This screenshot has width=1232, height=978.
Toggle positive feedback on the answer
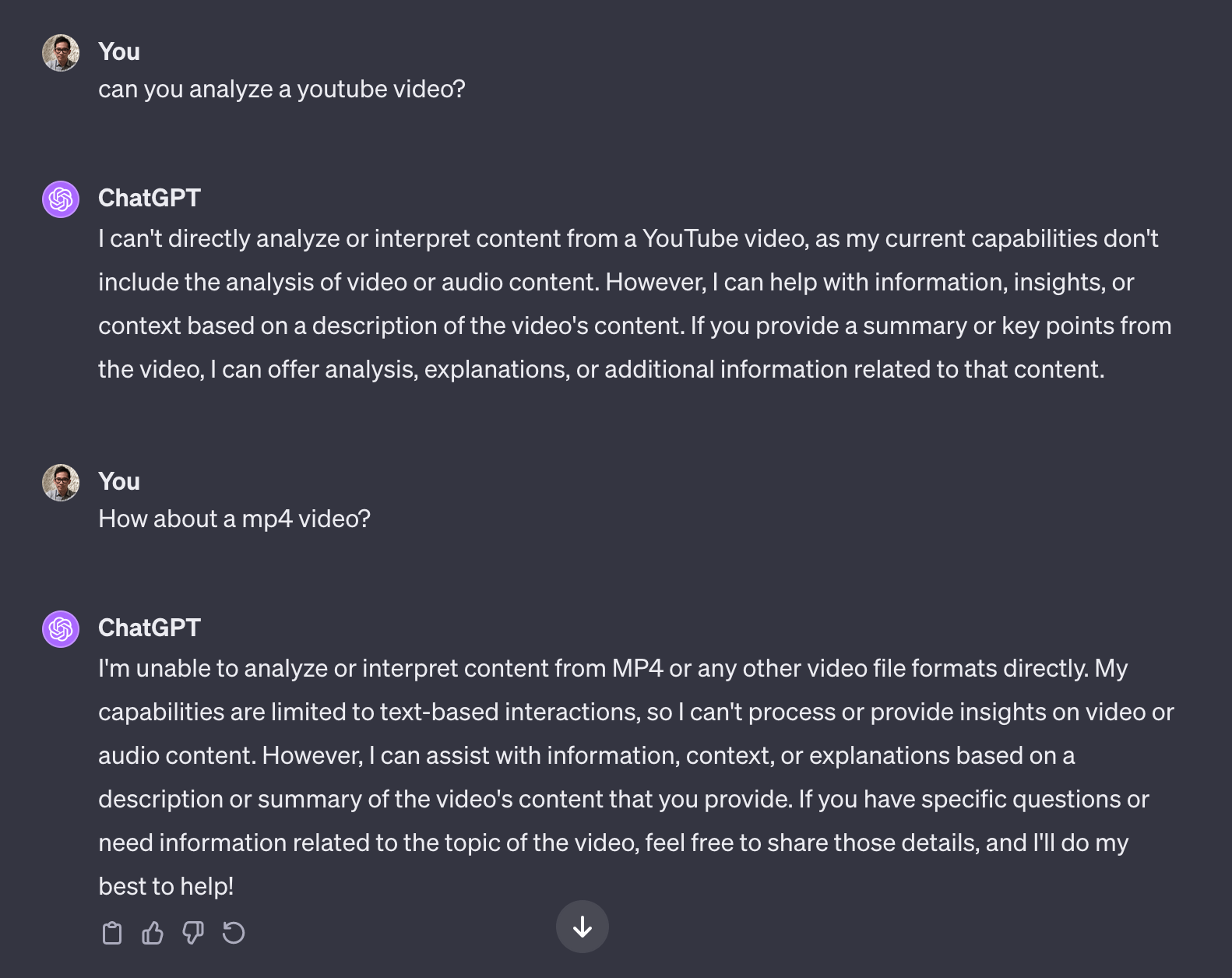(153, 932)
